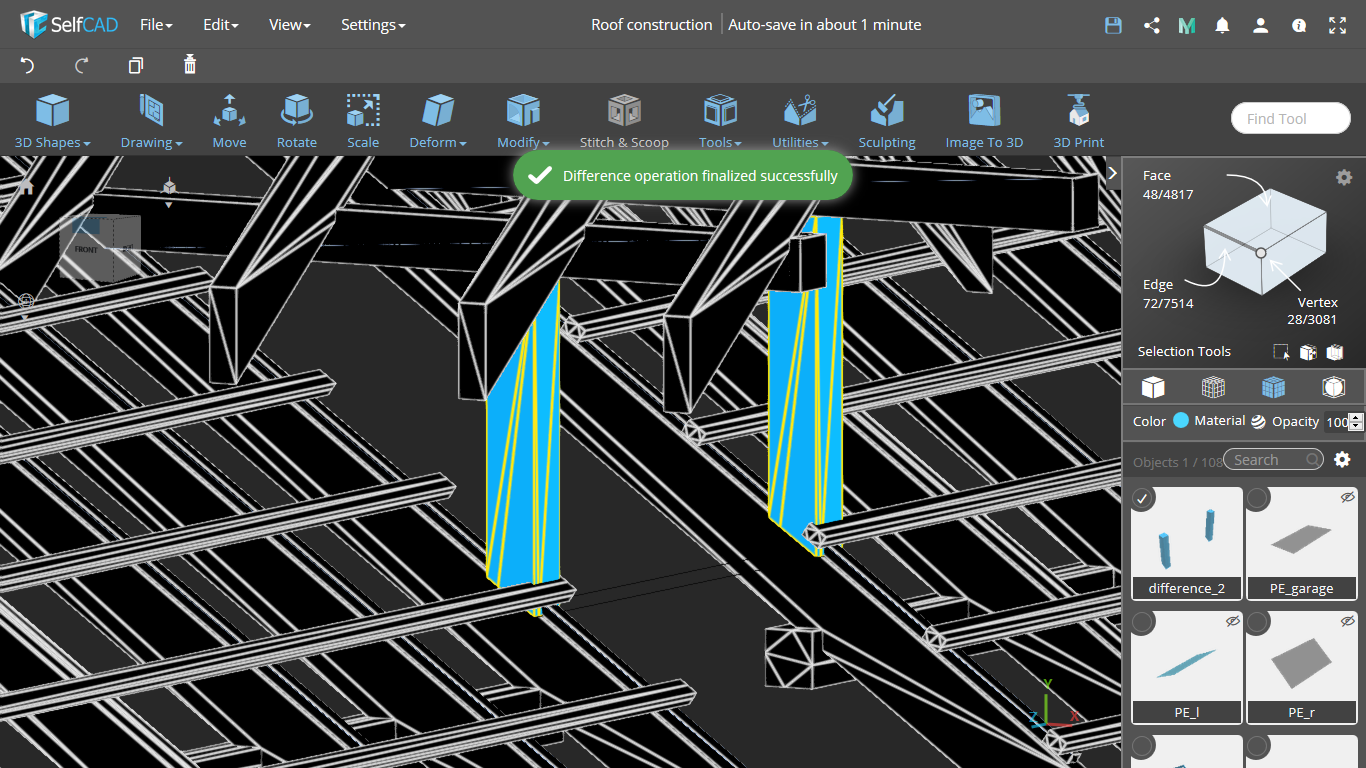
Task: Choose the middle cube selection tool icon
Action: click(x=1307, y=352)
